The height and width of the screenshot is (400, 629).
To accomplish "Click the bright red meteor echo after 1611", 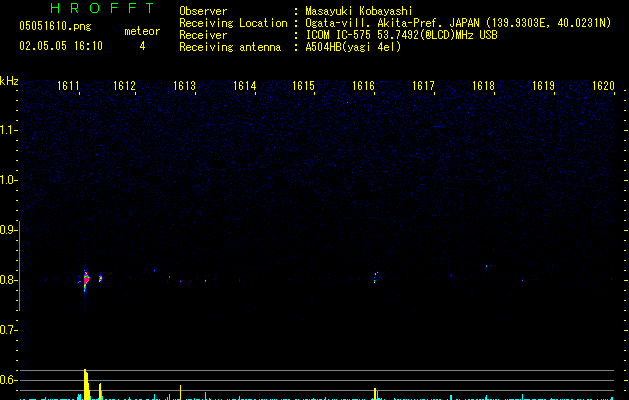I will pyautogui.click(x=86, y=279).
